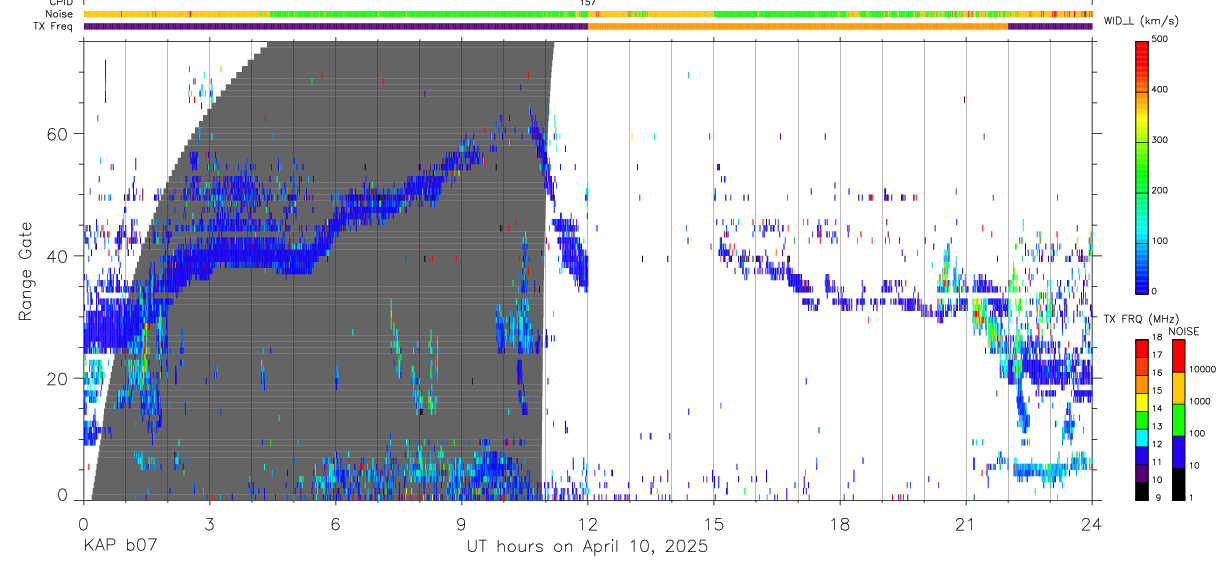Click the 16 MHz tick on TX FRQ scale
The width and height of the screenshot is (1228, 567).
tap(1157, 373)
